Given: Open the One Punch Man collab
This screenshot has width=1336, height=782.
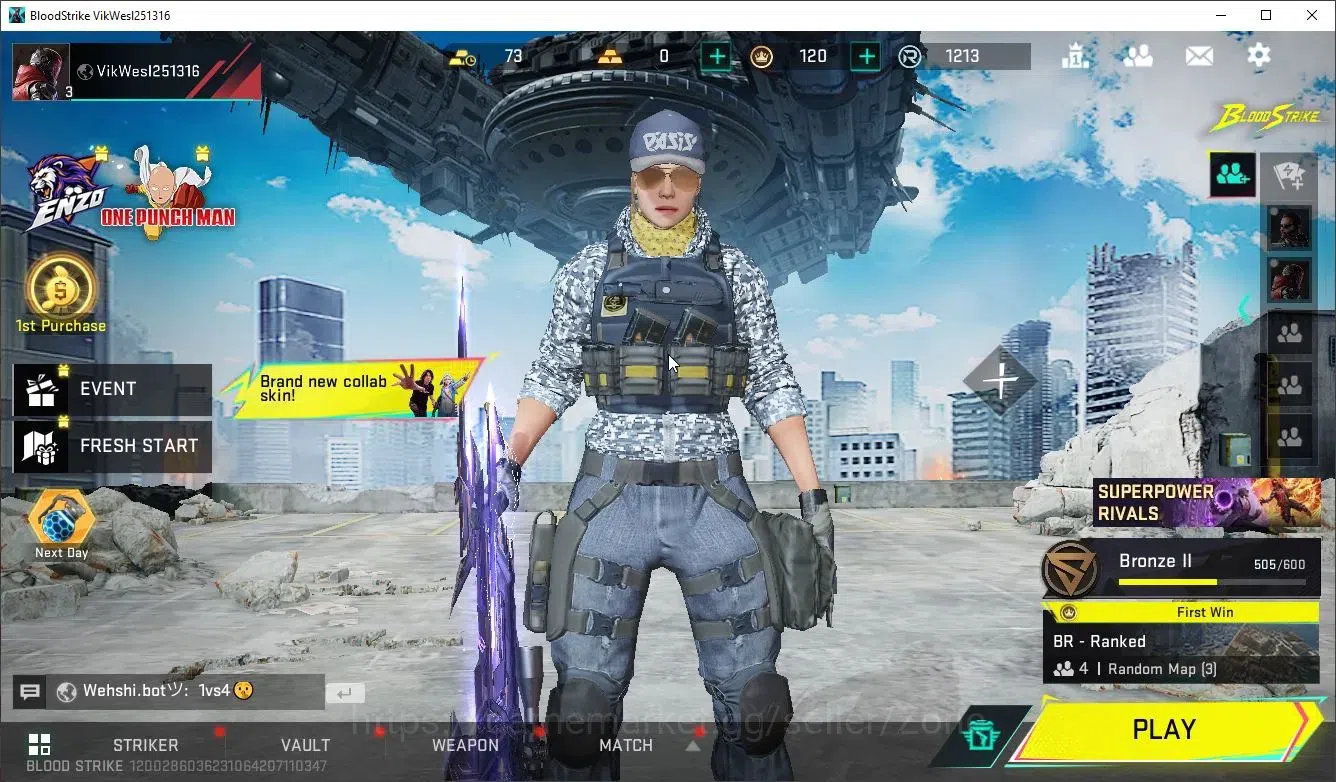Looking at the screenshot, I should pos(168,192).
